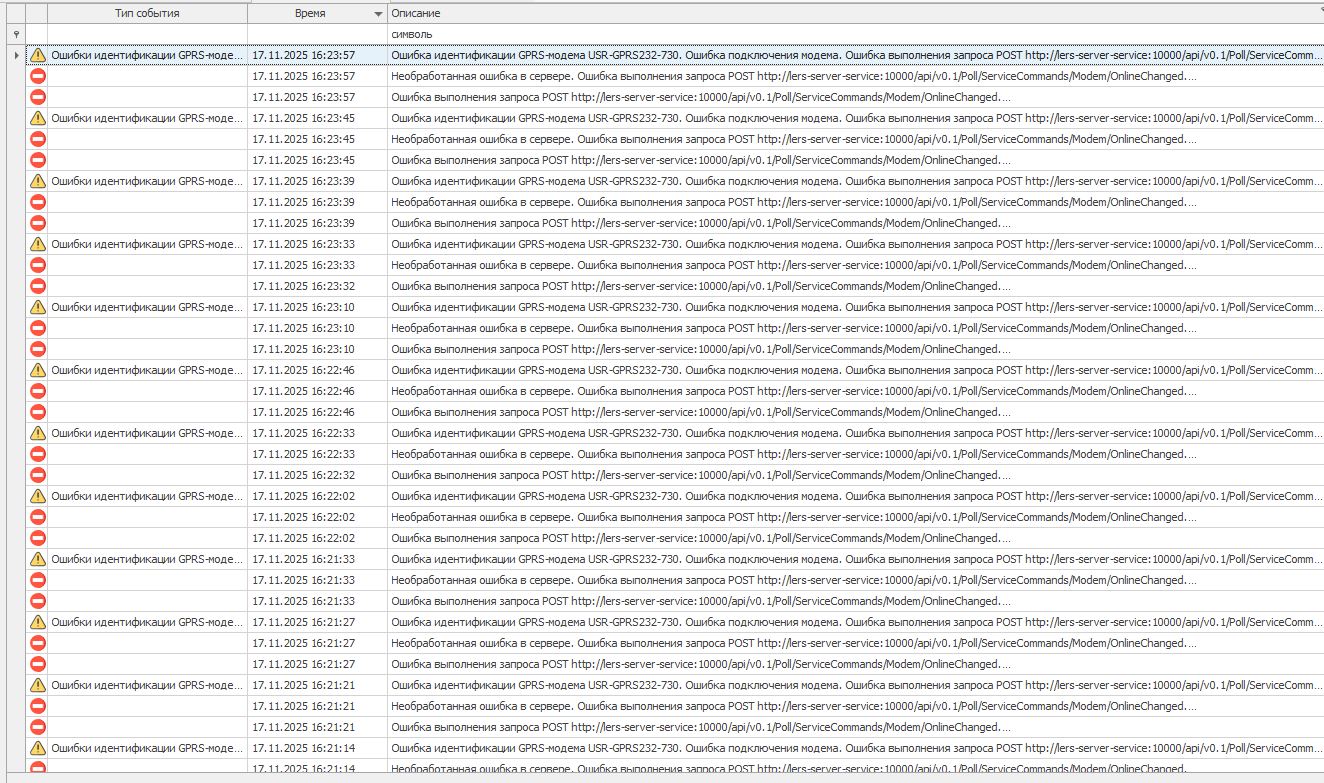Click warning icon on the 16:21:14 row
1324x783 pixels.
[37, 748]
